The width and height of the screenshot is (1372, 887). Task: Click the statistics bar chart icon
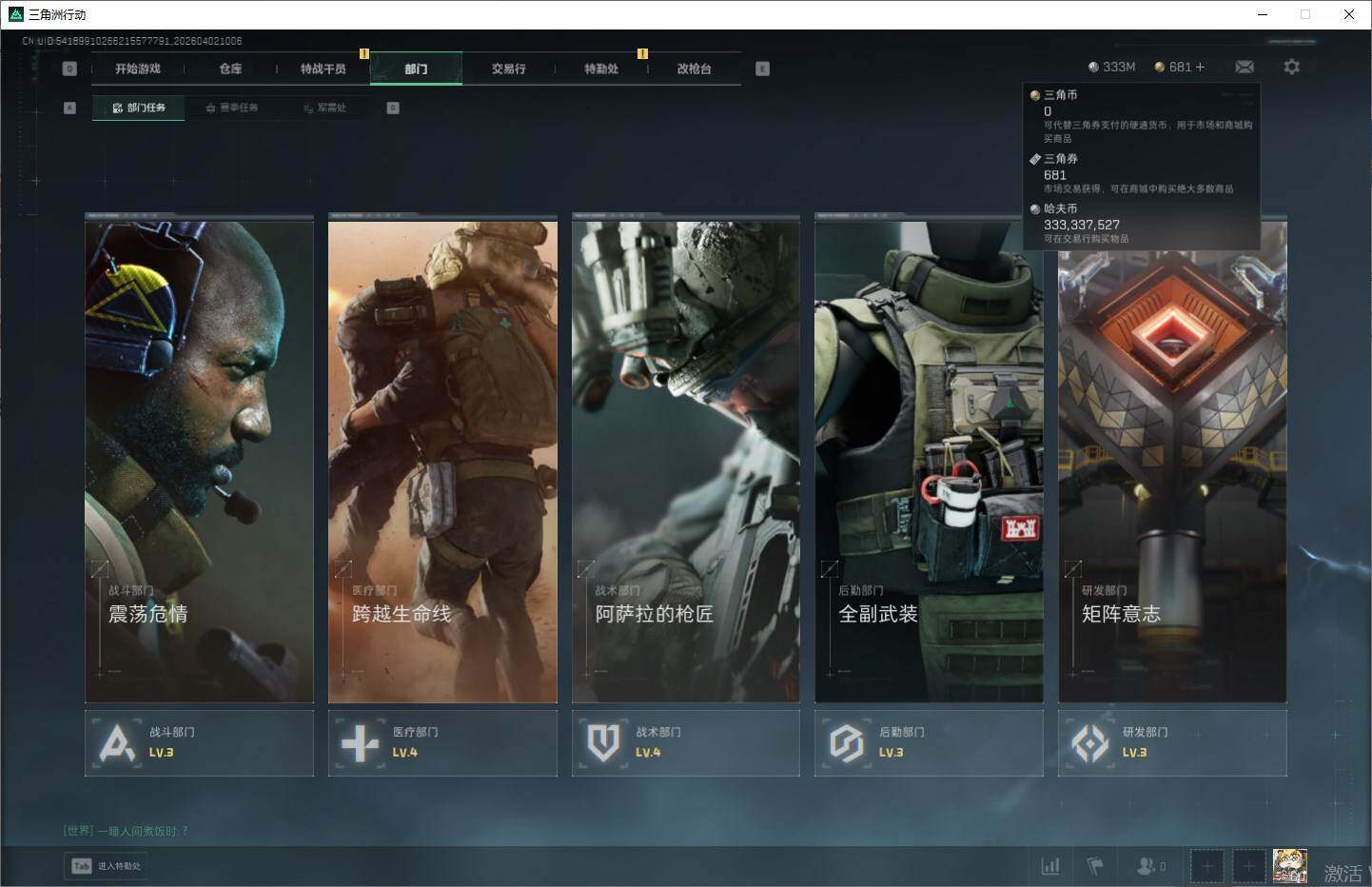click(x=1050, y=866)
